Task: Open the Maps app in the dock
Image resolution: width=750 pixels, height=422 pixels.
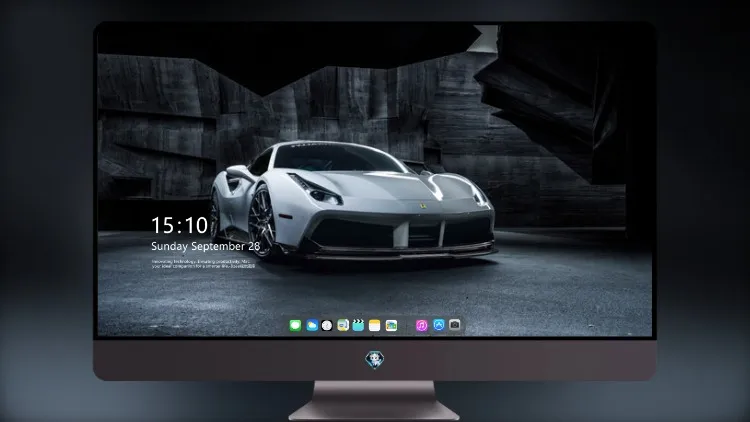Action: (343, 325)
